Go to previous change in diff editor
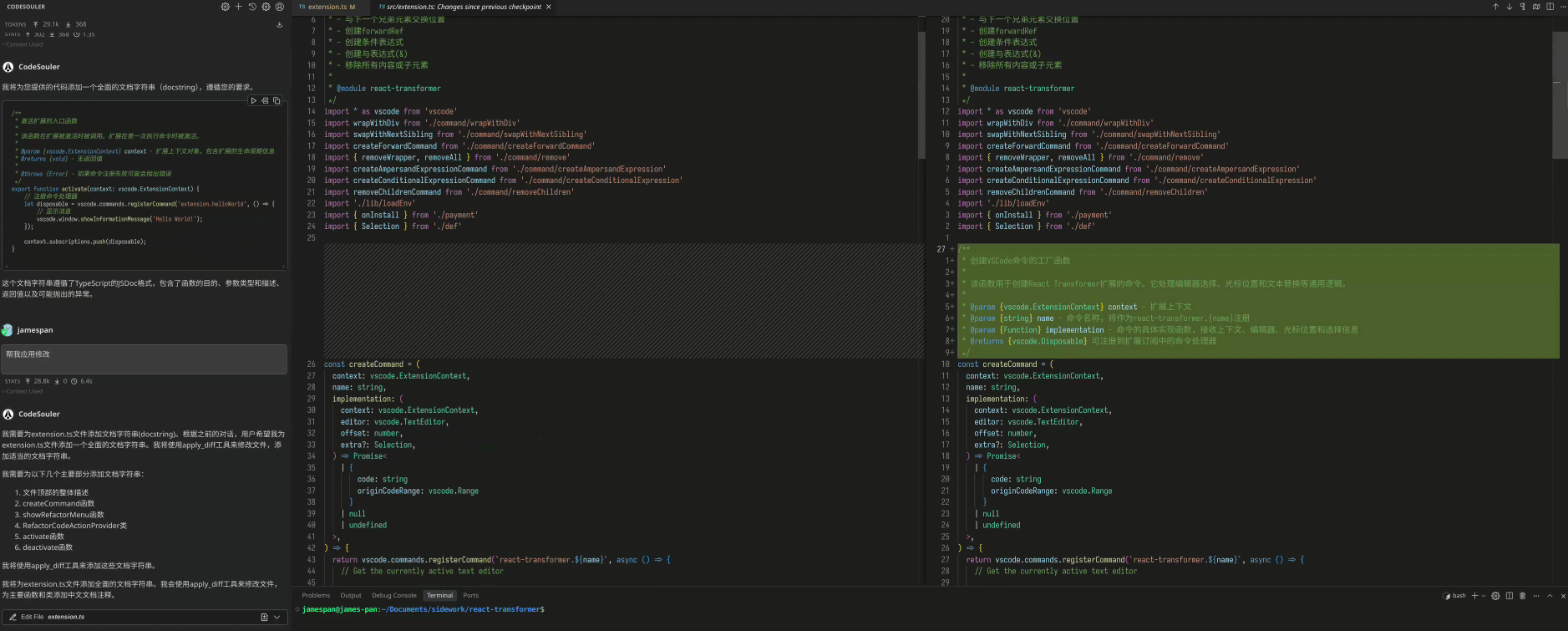This screenshot has width=1568, height=631. (1495, 7)
